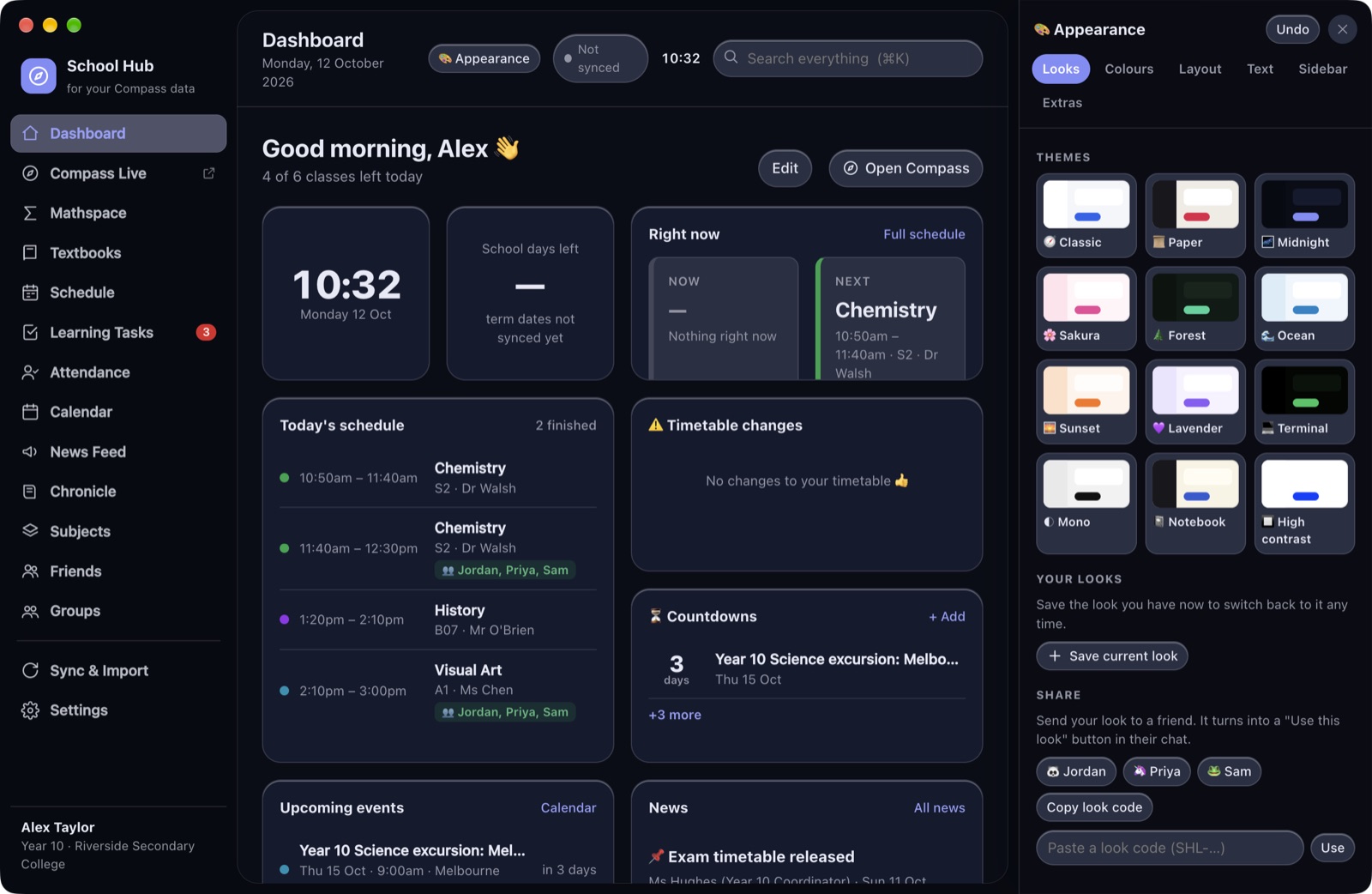
Task: Open the Settings gear icon
Action: [x=30, y=710]
